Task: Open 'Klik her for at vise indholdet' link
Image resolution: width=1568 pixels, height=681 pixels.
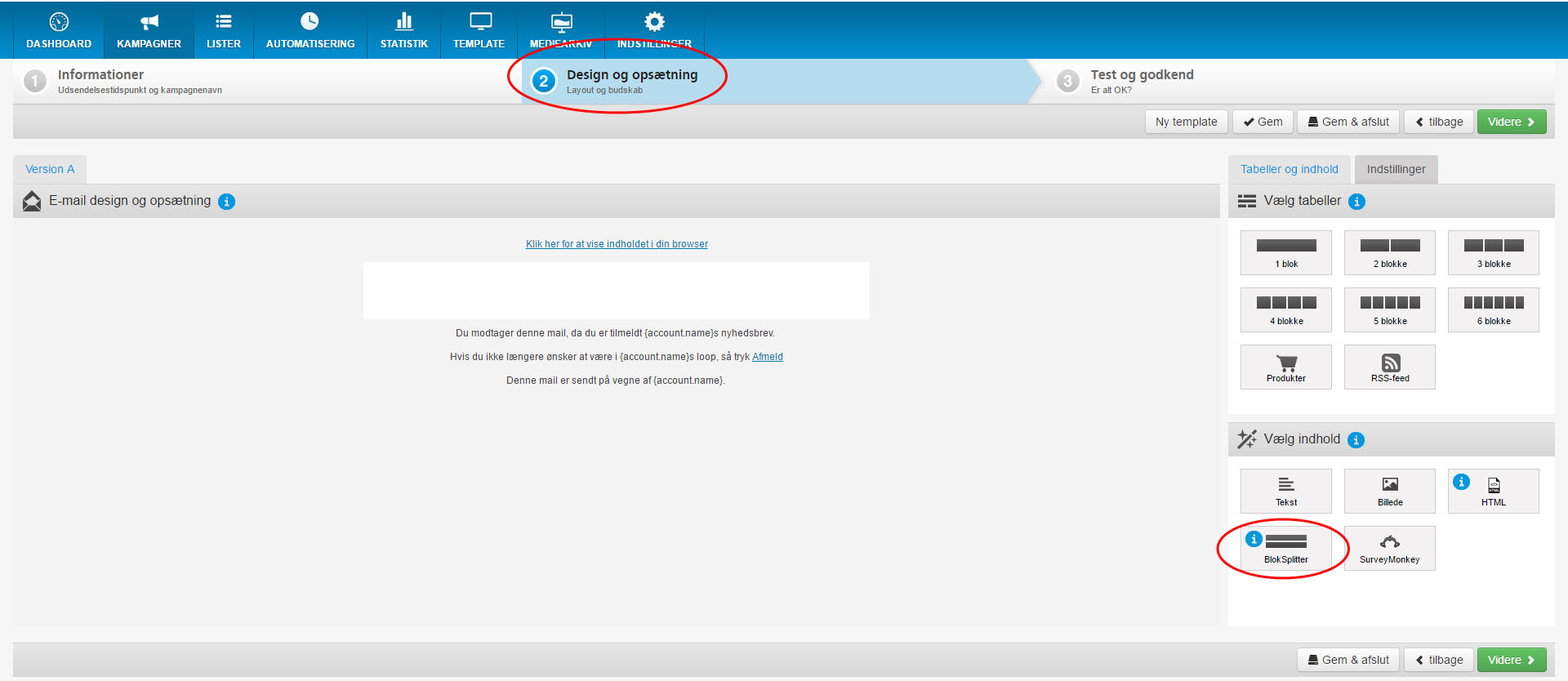Action: pos(617,244)
